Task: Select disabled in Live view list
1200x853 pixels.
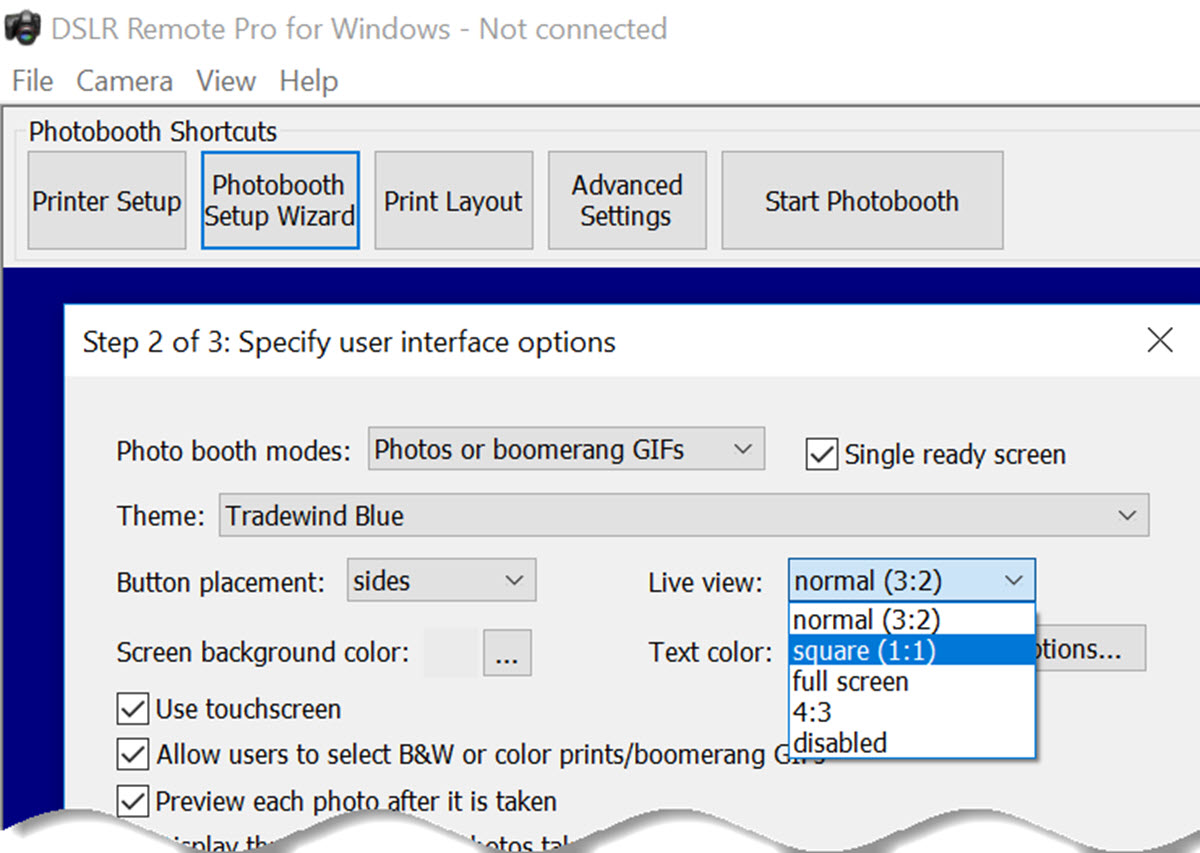Action: (x=912, y=743)
